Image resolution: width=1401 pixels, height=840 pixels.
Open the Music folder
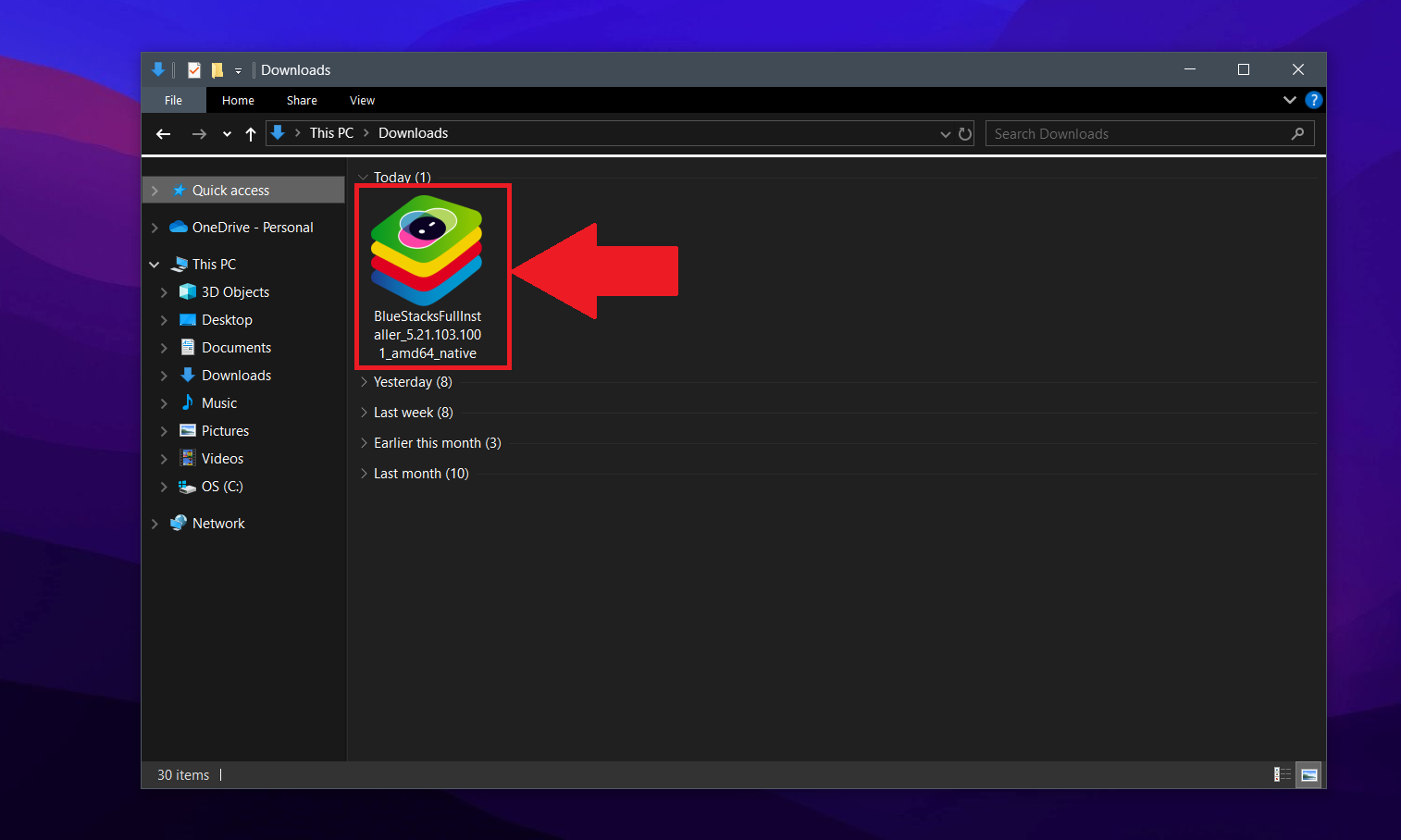click(219, 402)
